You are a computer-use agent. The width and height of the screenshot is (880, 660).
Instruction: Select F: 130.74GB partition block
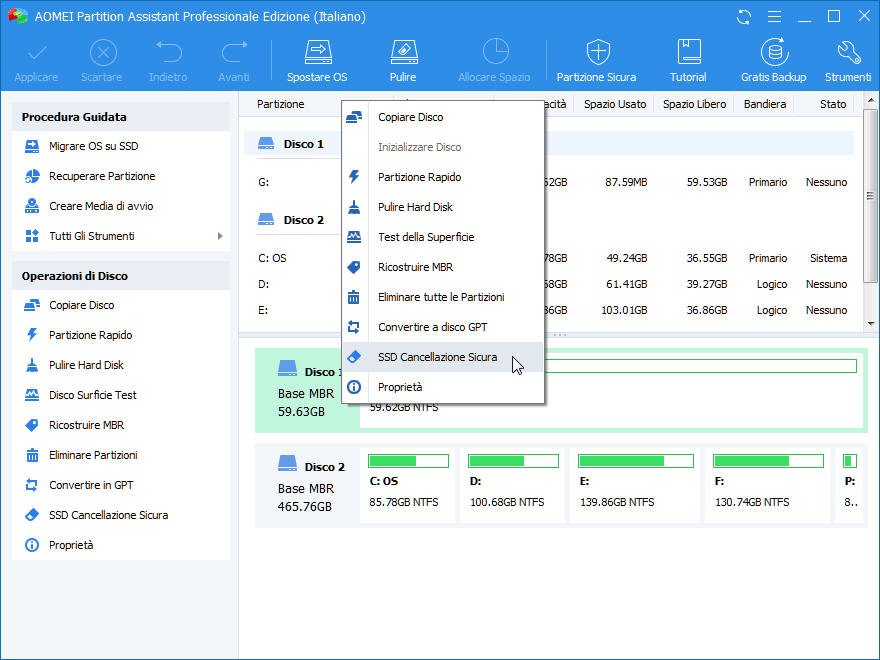(x=768, y=485)
